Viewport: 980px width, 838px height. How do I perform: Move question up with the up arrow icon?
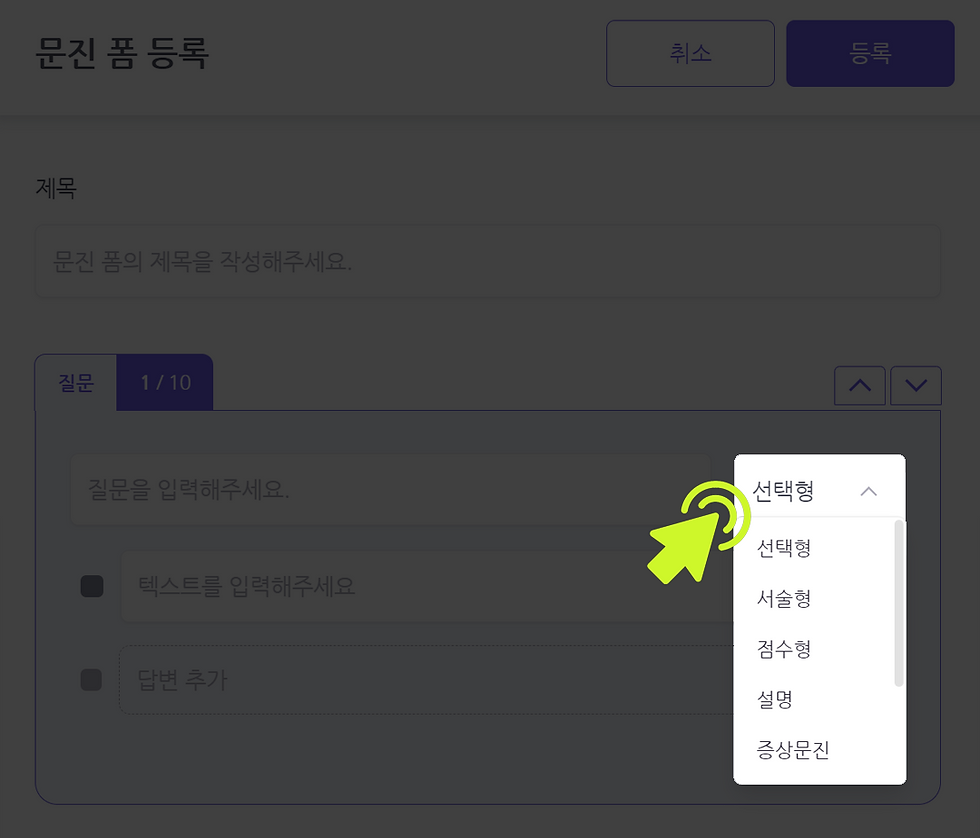(x=859, y=386)
